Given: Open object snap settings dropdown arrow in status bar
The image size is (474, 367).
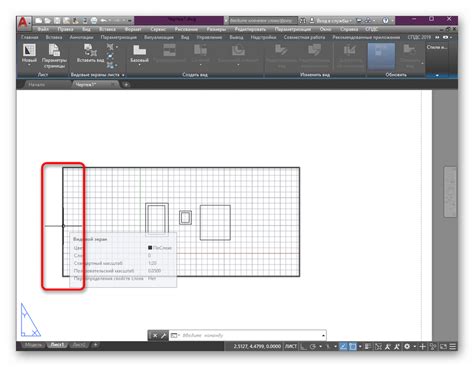Looking at the screenshot, I should coord(360,347).
